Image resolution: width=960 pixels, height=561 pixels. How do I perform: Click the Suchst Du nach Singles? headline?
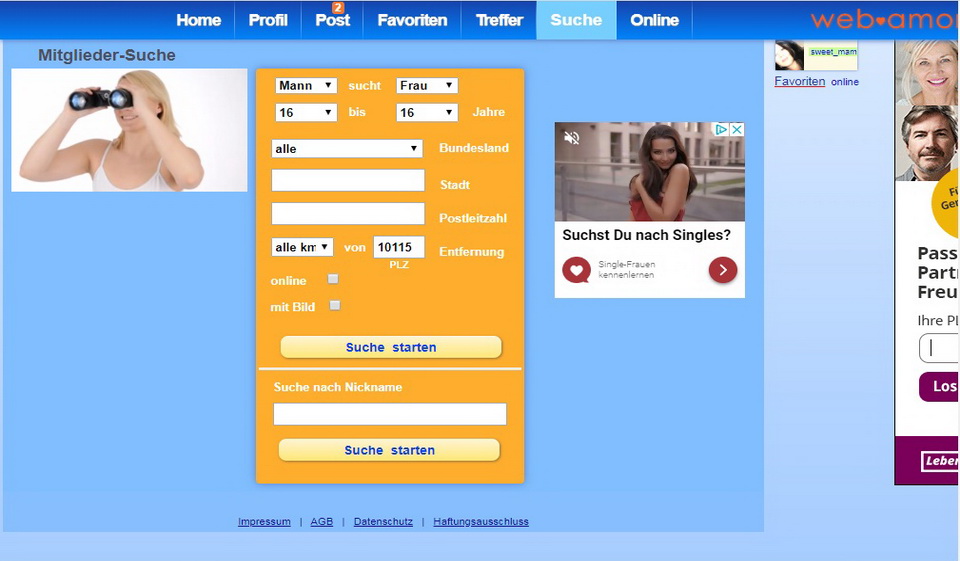pyautogui.click(x=647, y=235)
